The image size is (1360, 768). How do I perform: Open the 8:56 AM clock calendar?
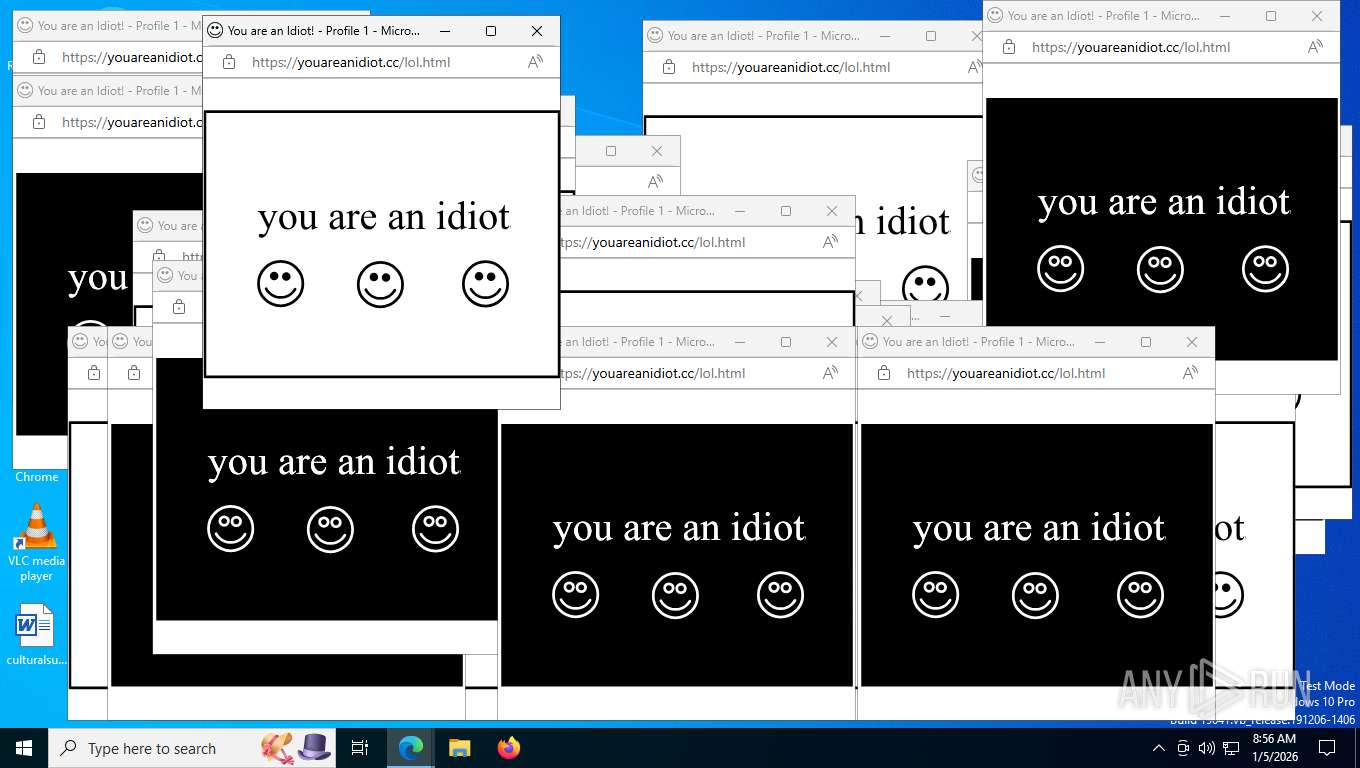pyautogui.click(x=1274, y=748)
